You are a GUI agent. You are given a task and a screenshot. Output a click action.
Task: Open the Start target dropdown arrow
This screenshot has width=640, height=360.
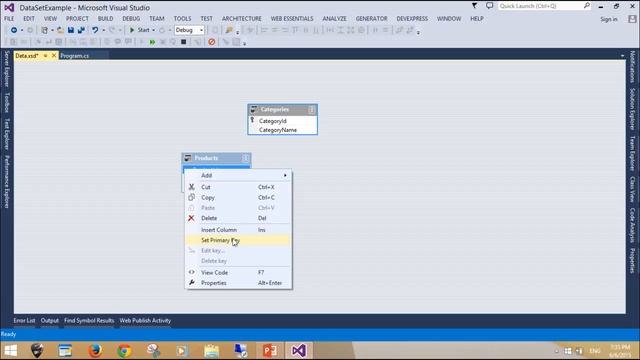point(153,30)
